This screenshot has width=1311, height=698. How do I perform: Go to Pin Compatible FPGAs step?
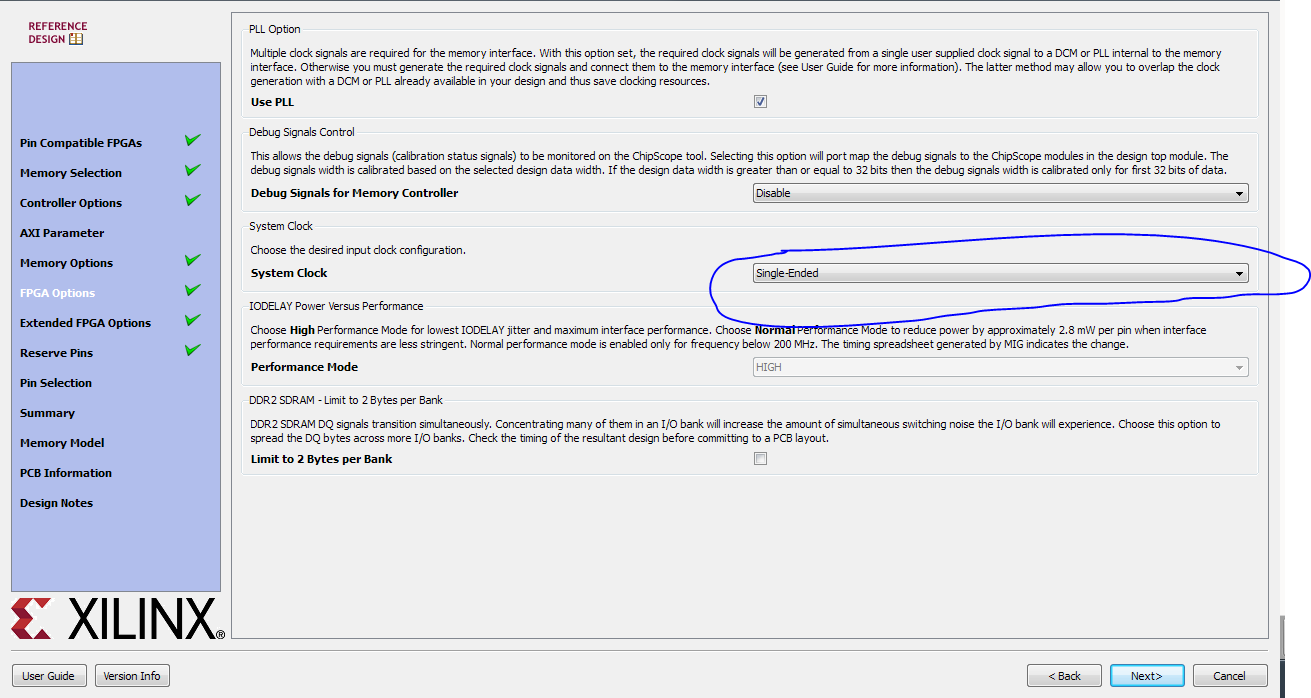pos(81,143)
